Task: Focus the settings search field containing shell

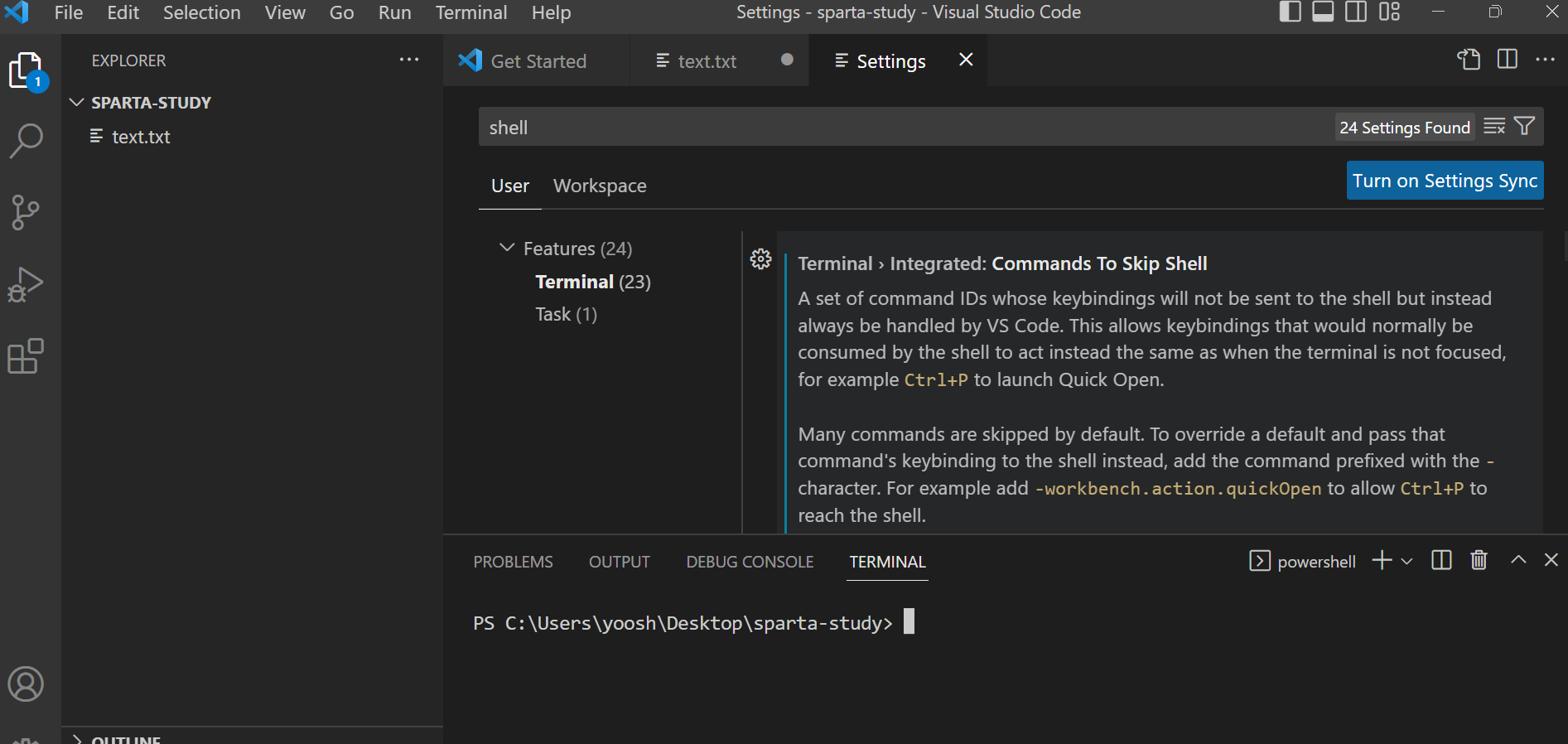Action: point(907,127)
